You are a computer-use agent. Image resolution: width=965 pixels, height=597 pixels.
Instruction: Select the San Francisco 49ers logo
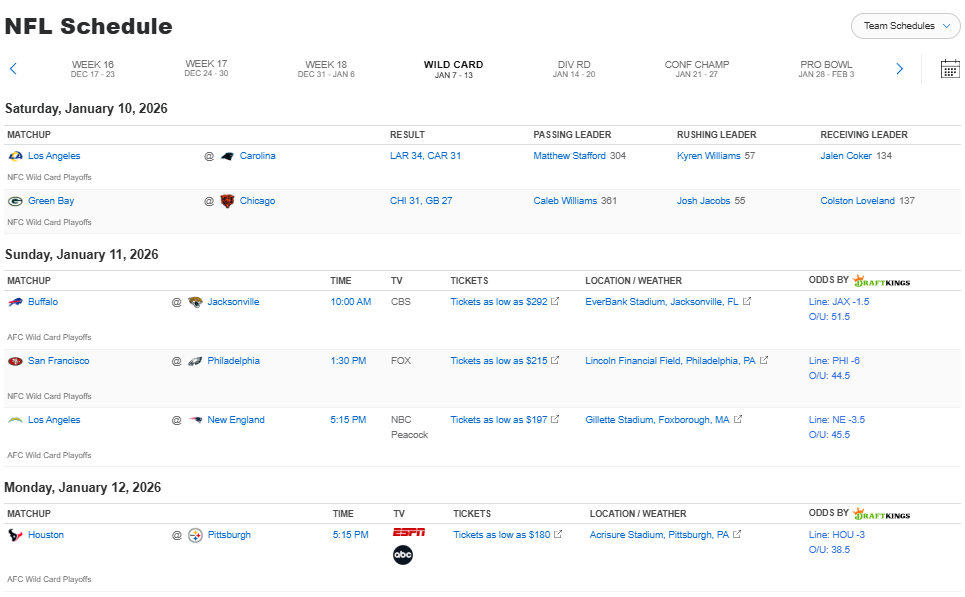17,360
